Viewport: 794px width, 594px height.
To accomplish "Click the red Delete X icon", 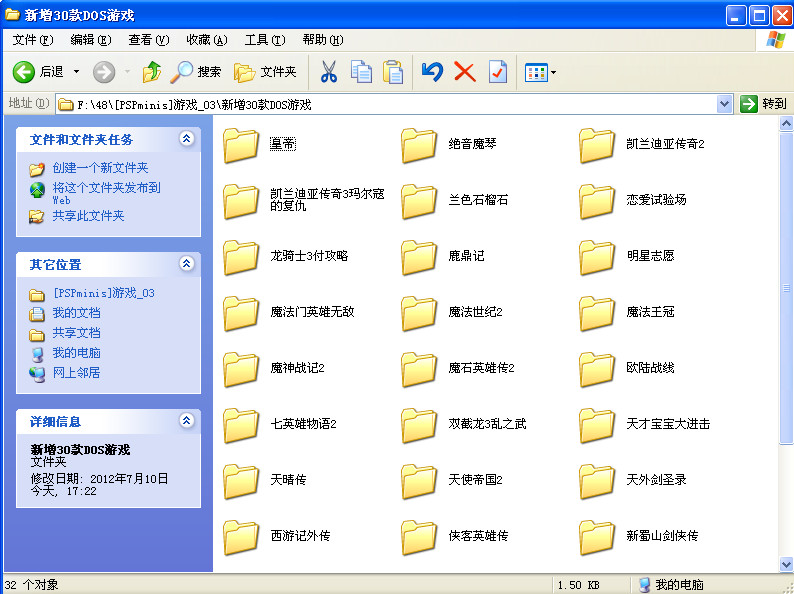I will pos(464,72).
